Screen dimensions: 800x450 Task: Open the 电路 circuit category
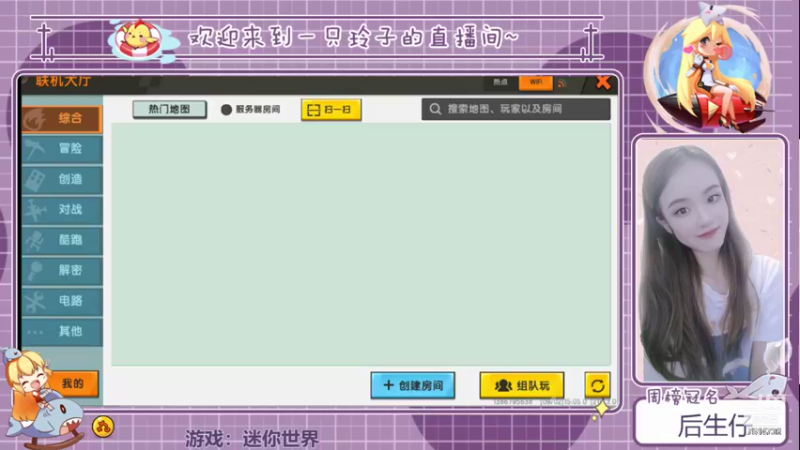[x=62, y=301]
